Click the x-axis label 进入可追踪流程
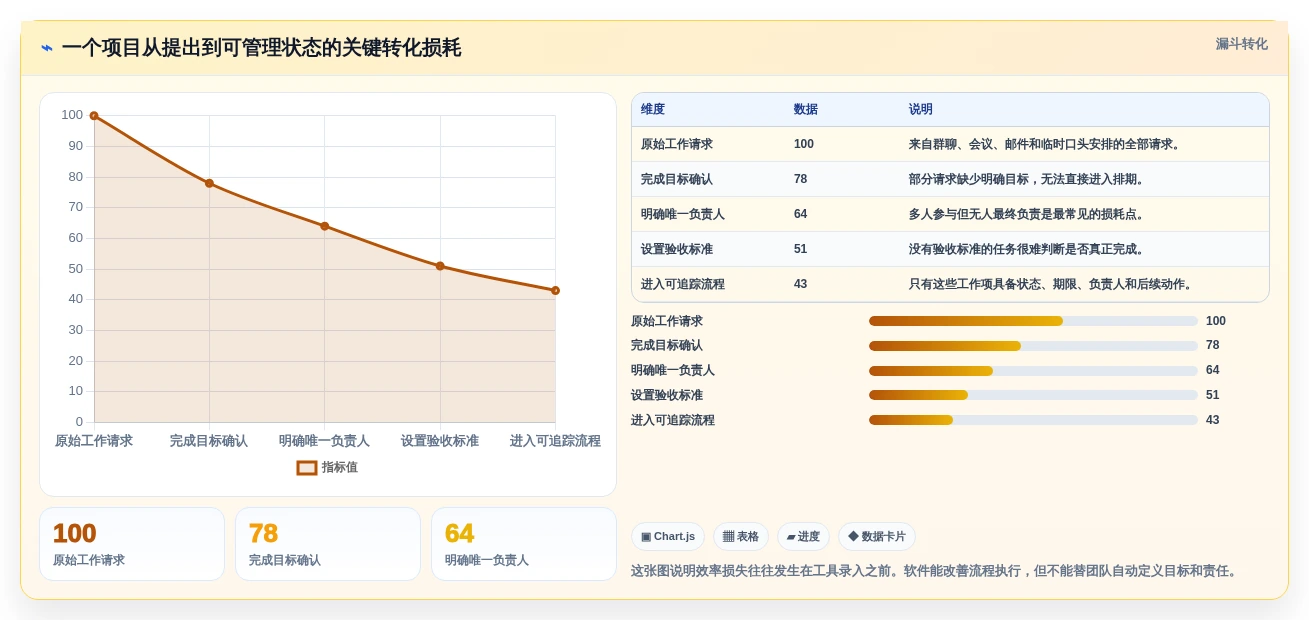 pyautogui.click(x=555, y=441)
